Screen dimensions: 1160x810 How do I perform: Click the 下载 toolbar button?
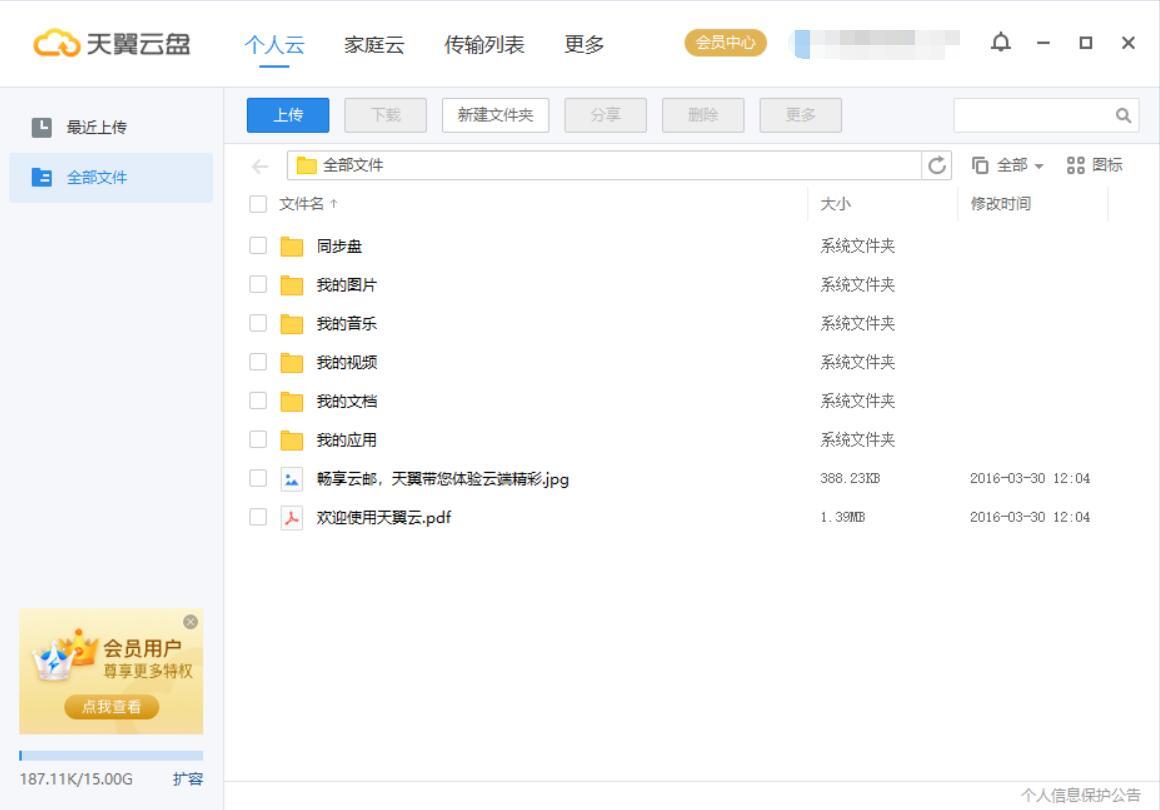pyautogui.click(x=385, y=115)
